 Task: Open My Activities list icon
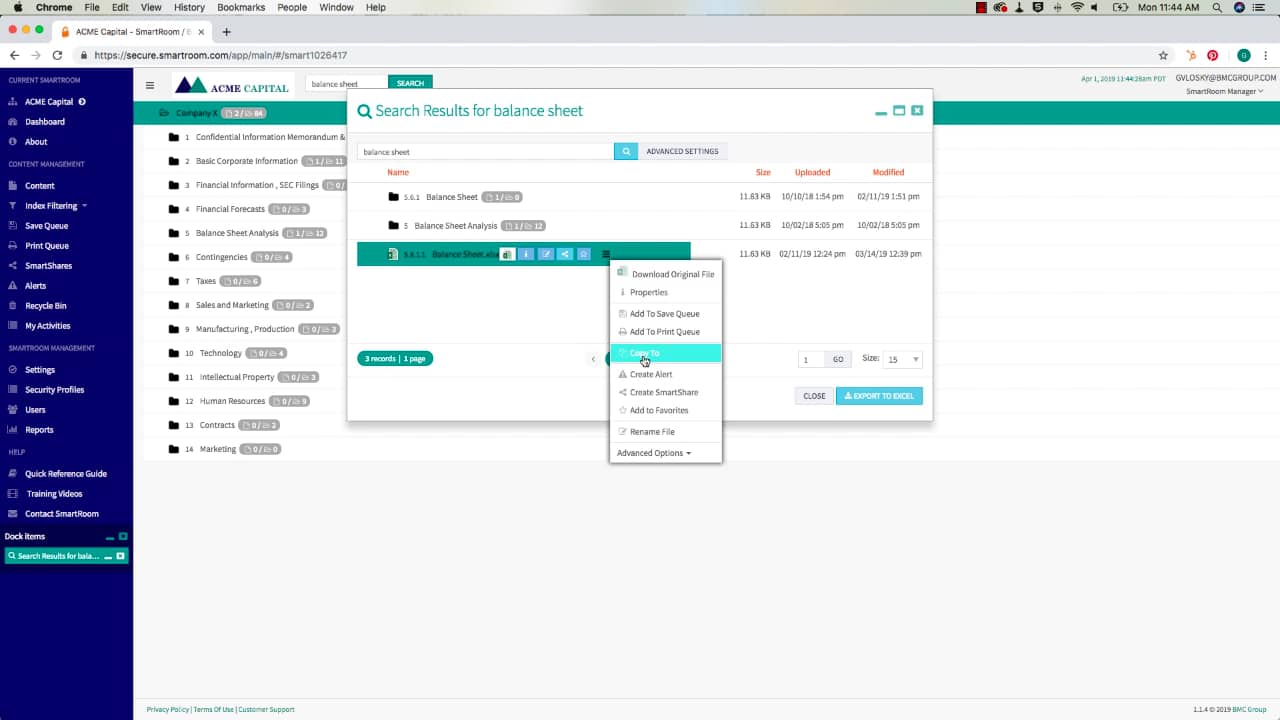click(x=13, y=326)
